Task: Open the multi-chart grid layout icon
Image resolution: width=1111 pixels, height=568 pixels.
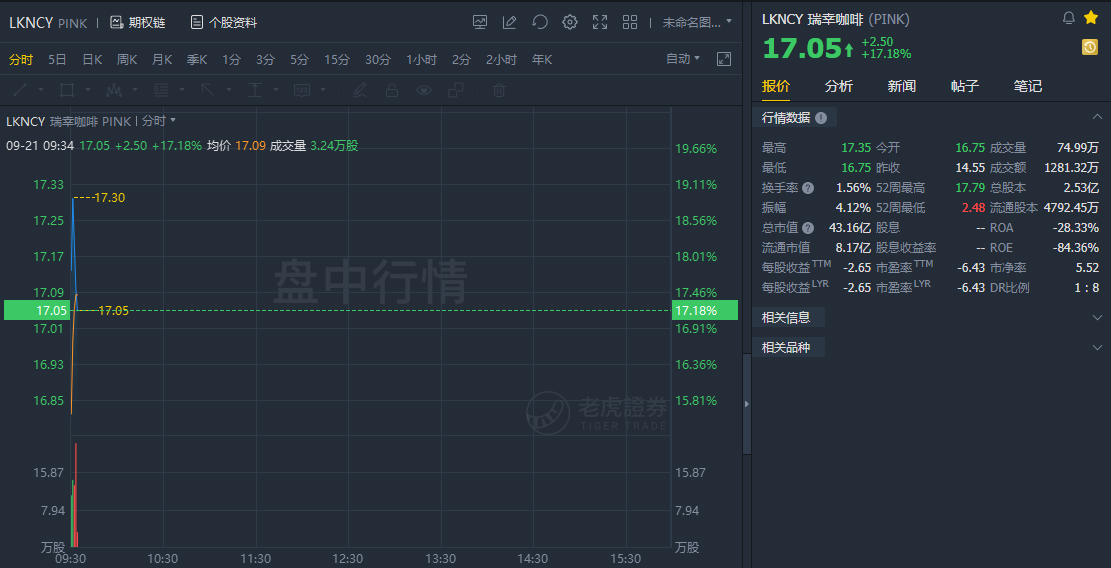Action: (630, 22)
